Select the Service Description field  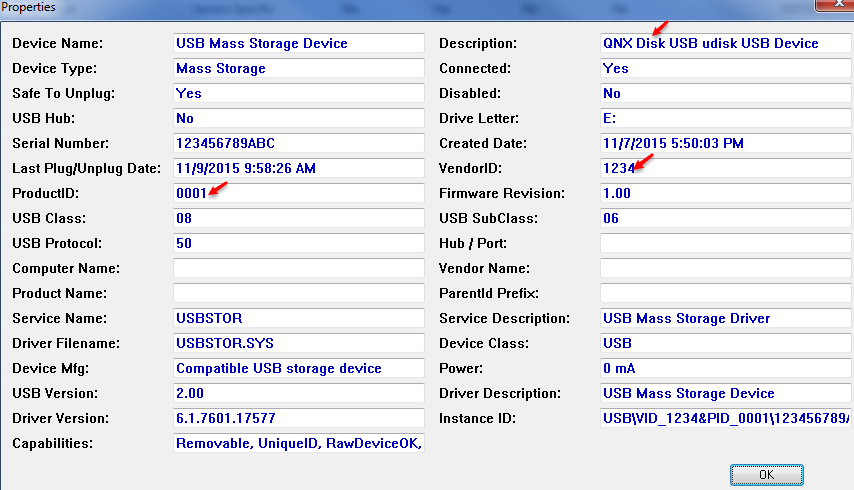coord(725,319)
